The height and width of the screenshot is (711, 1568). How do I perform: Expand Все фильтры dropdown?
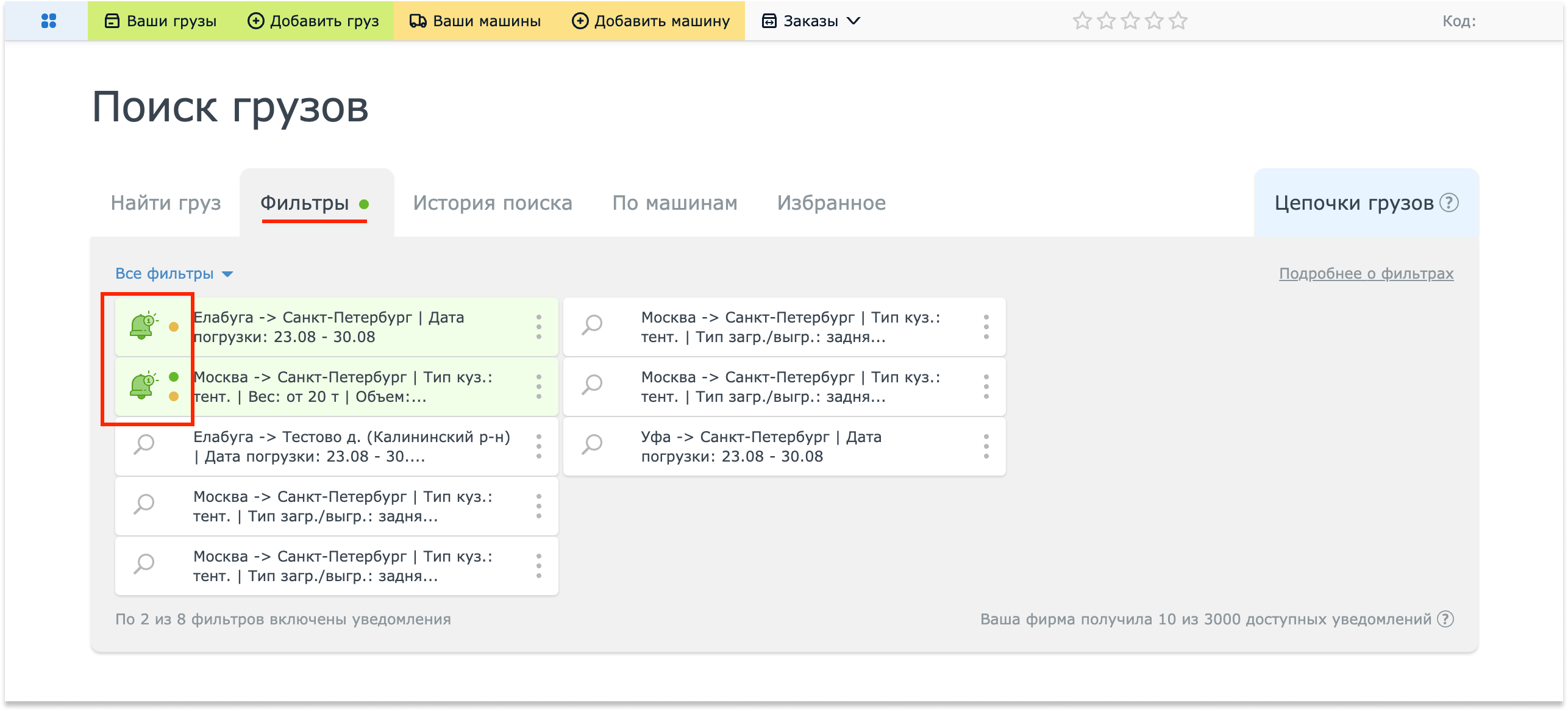tap(174, 274)
